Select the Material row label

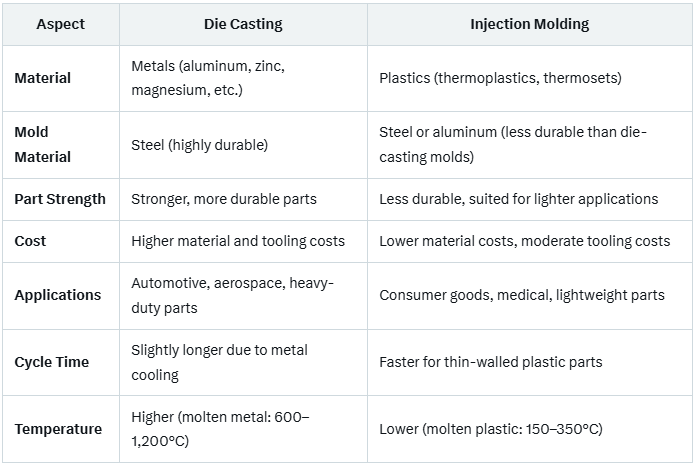coord(43,78)
